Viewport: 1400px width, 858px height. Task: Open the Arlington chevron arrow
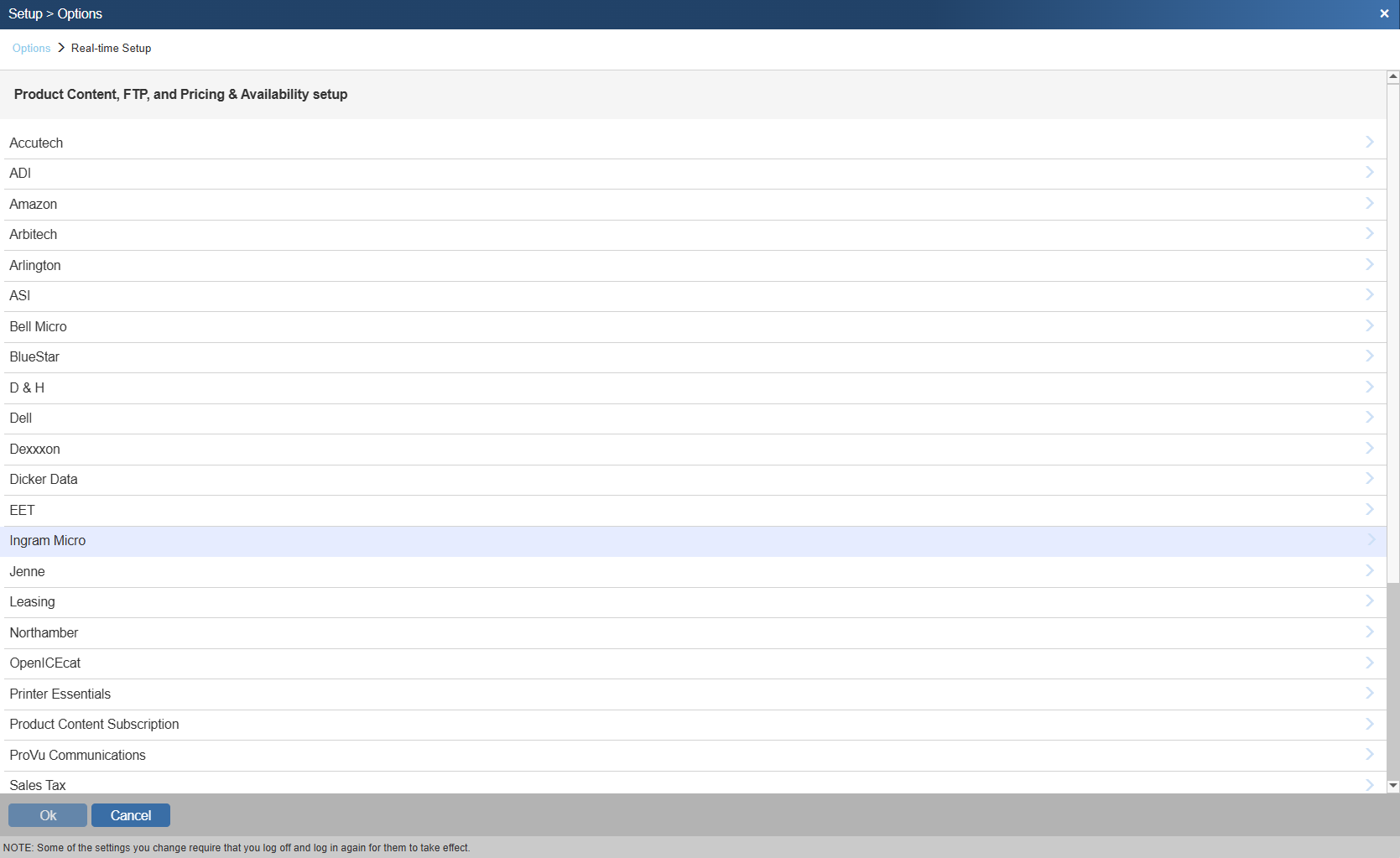pos(1369,264)
